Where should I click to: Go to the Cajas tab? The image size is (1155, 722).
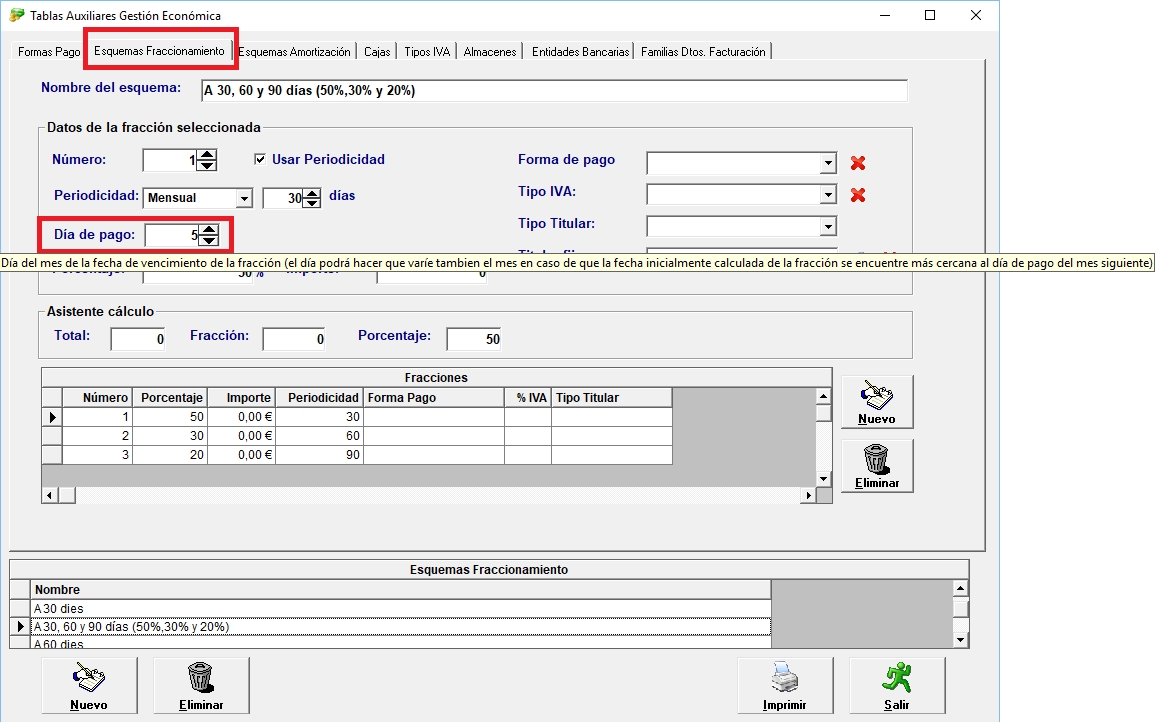coord(377,52)
